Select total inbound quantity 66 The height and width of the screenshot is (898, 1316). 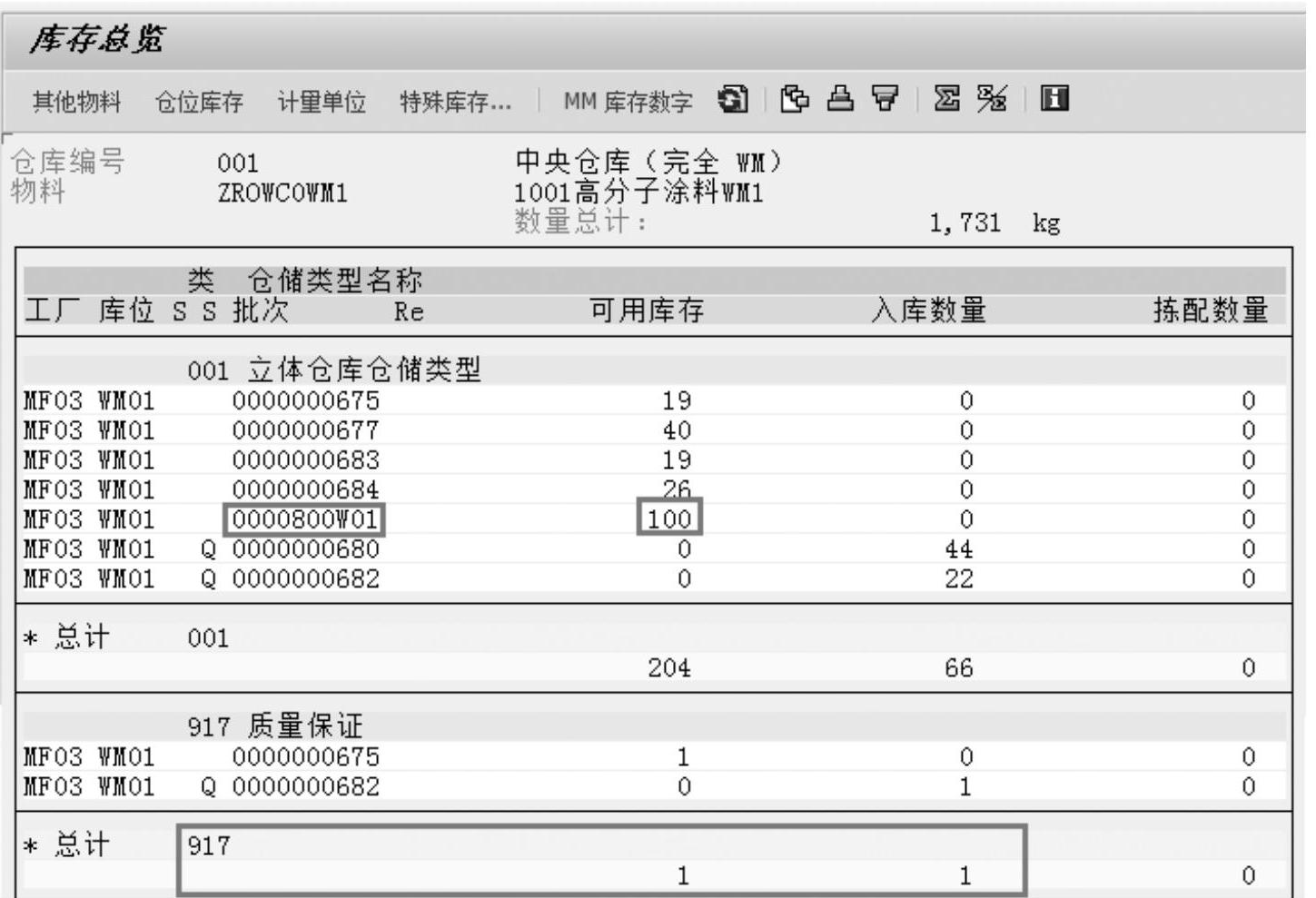[959, 668]
